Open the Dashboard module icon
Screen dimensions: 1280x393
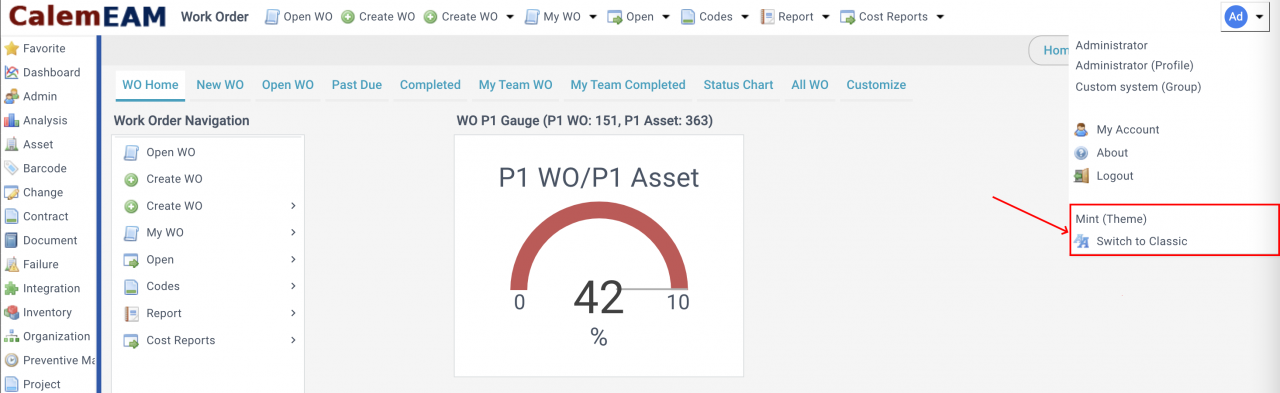12,72
